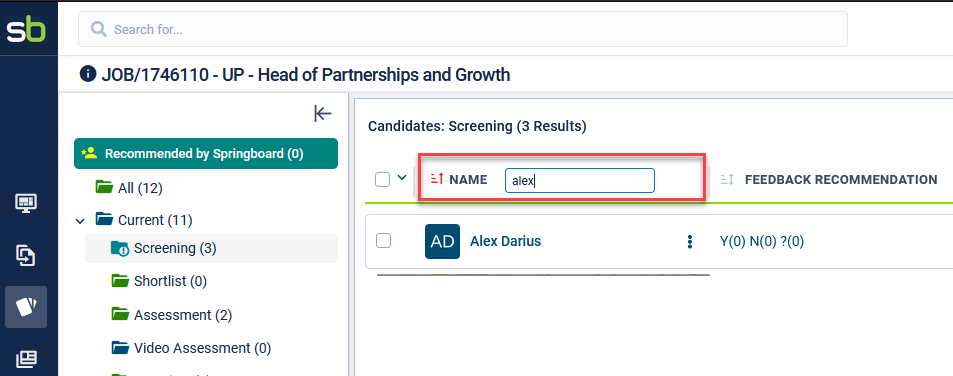This screenshot has width=953, height=376.
Task: Sort by Name using the red sort icon
Action: [x=437, y=179]
